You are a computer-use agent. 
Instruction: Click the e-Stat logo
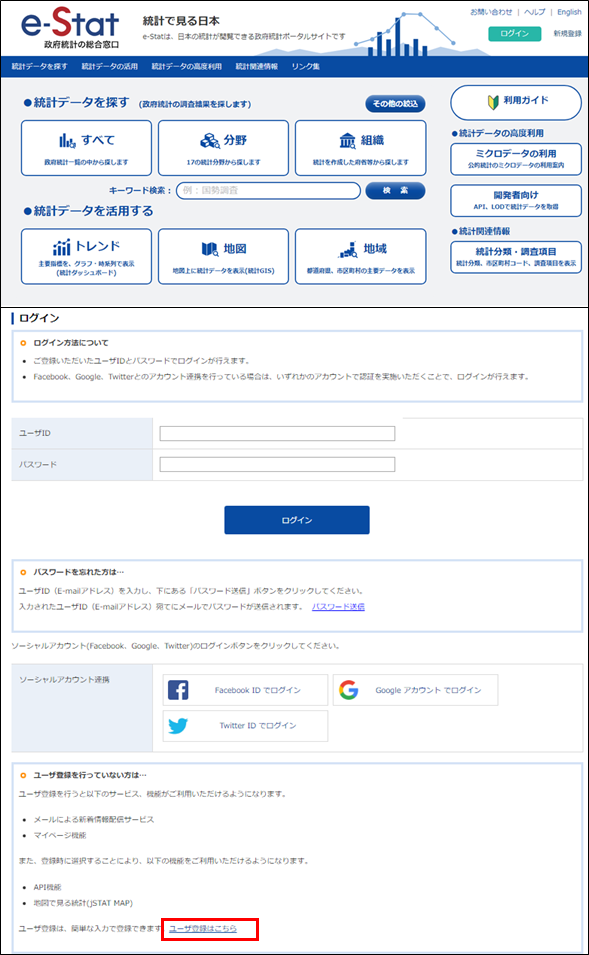point(70,28)
